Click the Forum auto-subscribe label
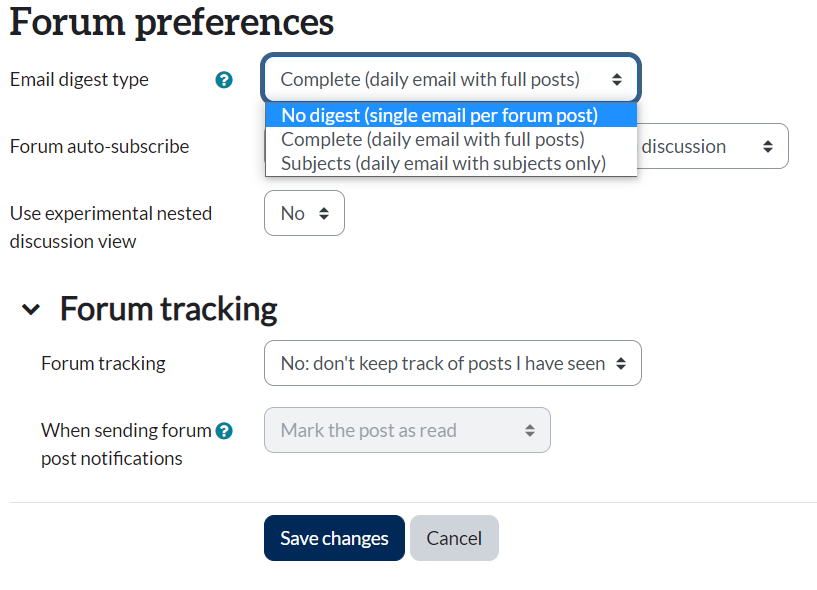Image resolution: width=817 pixels, height=590 pixels. pyautogui.click(x=99, y=147)
